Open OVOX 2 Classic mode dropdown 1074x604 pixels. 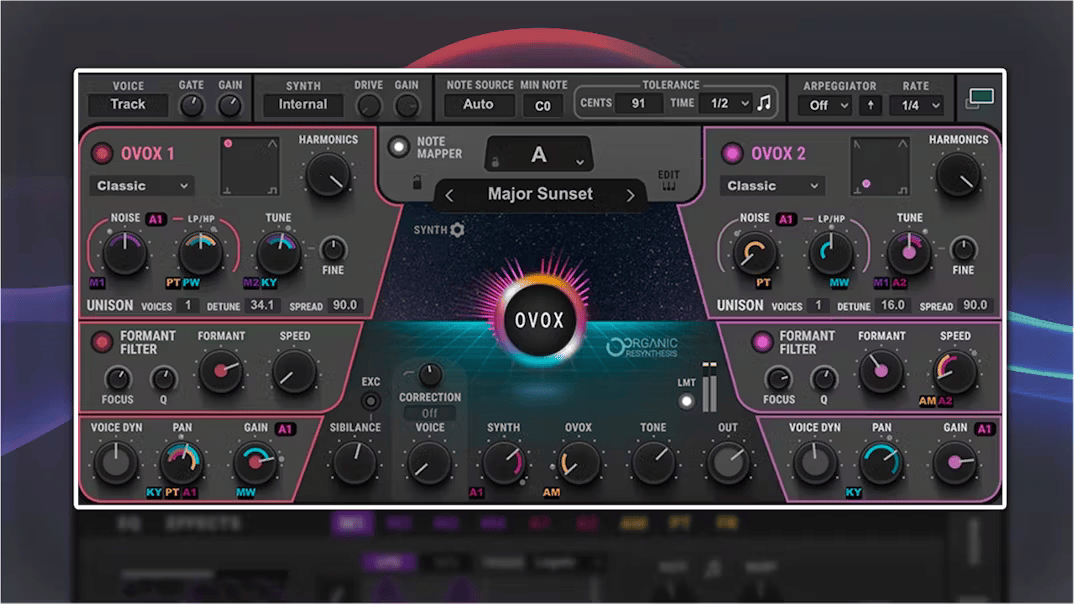772,186
